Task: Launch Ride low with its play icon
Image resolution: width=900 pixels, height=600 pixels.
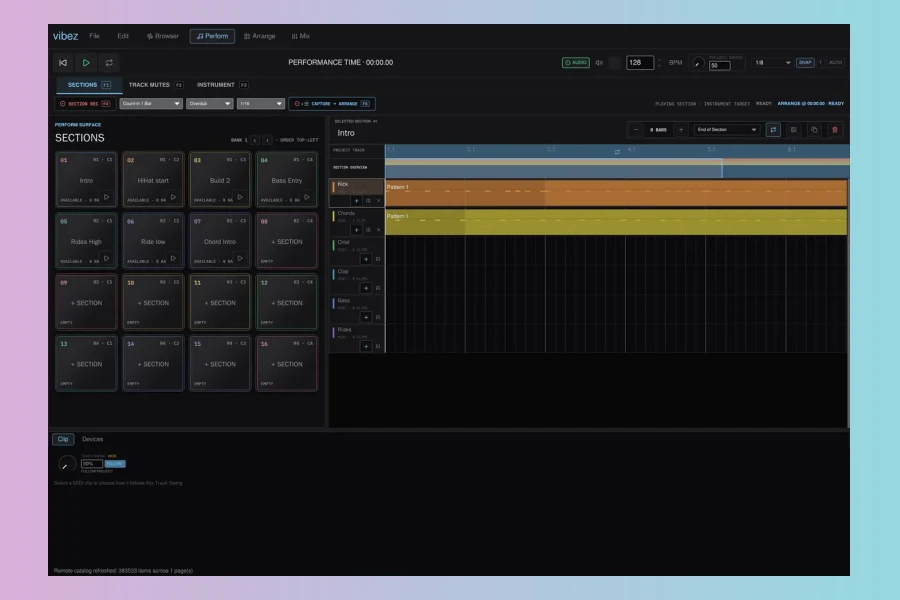Action: tap(173, 258)
